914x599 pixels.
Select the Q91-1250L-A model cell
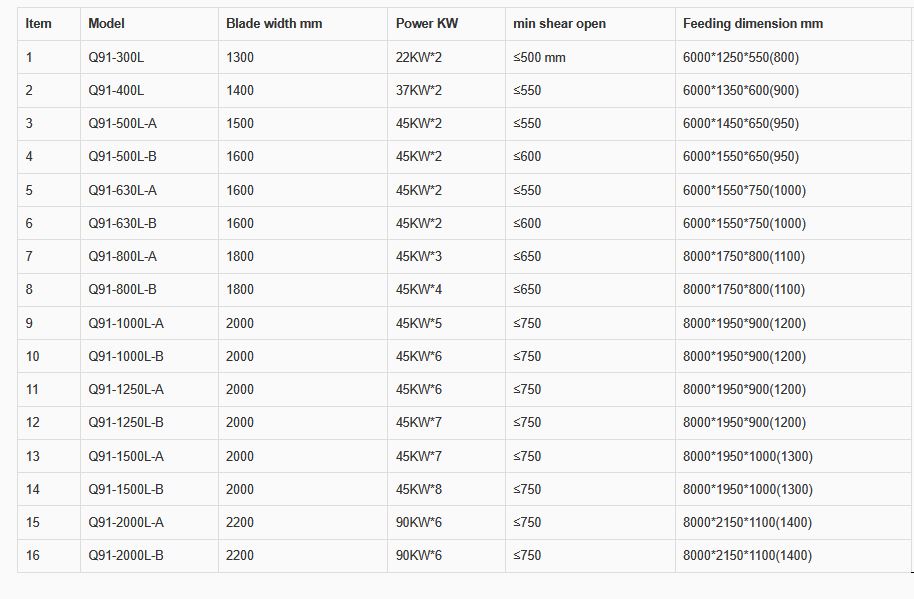pyautogui.click(x=126, y=389)
